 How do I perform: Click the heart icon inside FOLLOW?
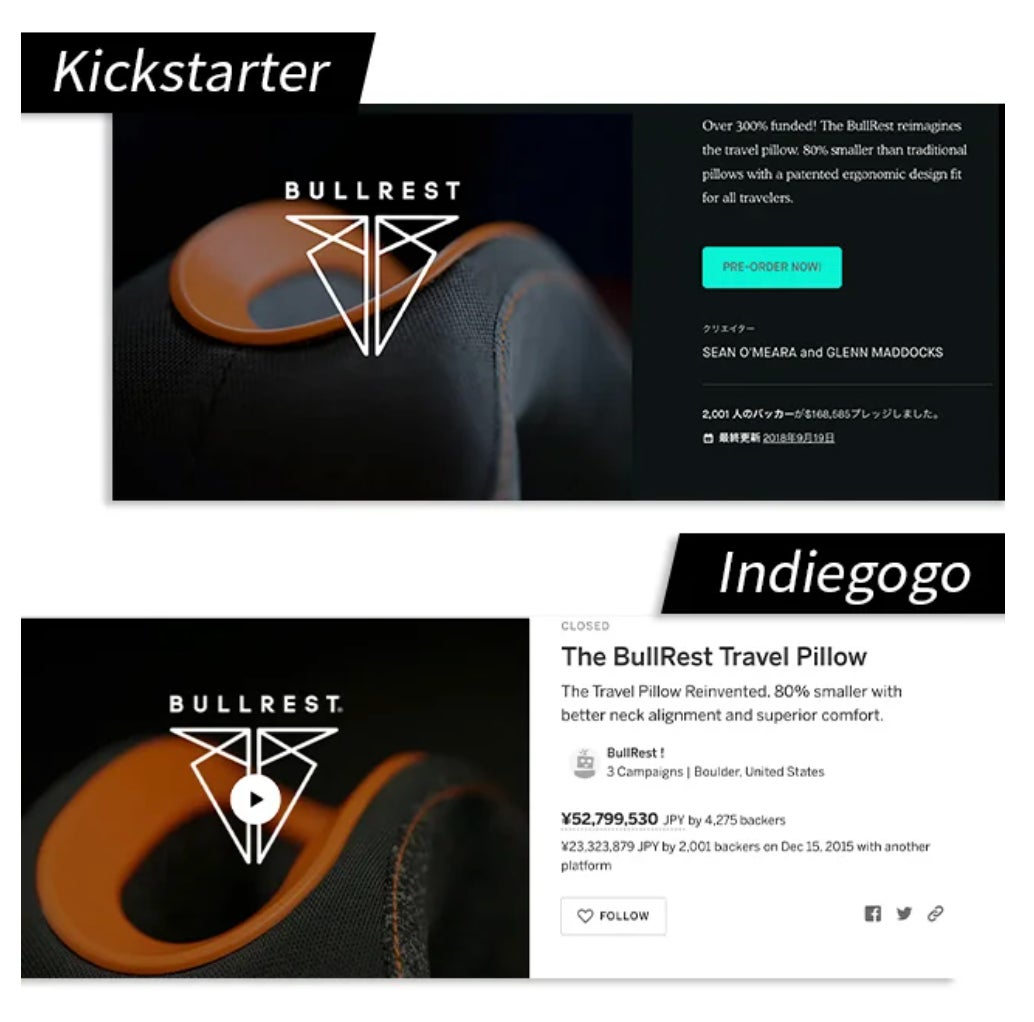point(585,916)
